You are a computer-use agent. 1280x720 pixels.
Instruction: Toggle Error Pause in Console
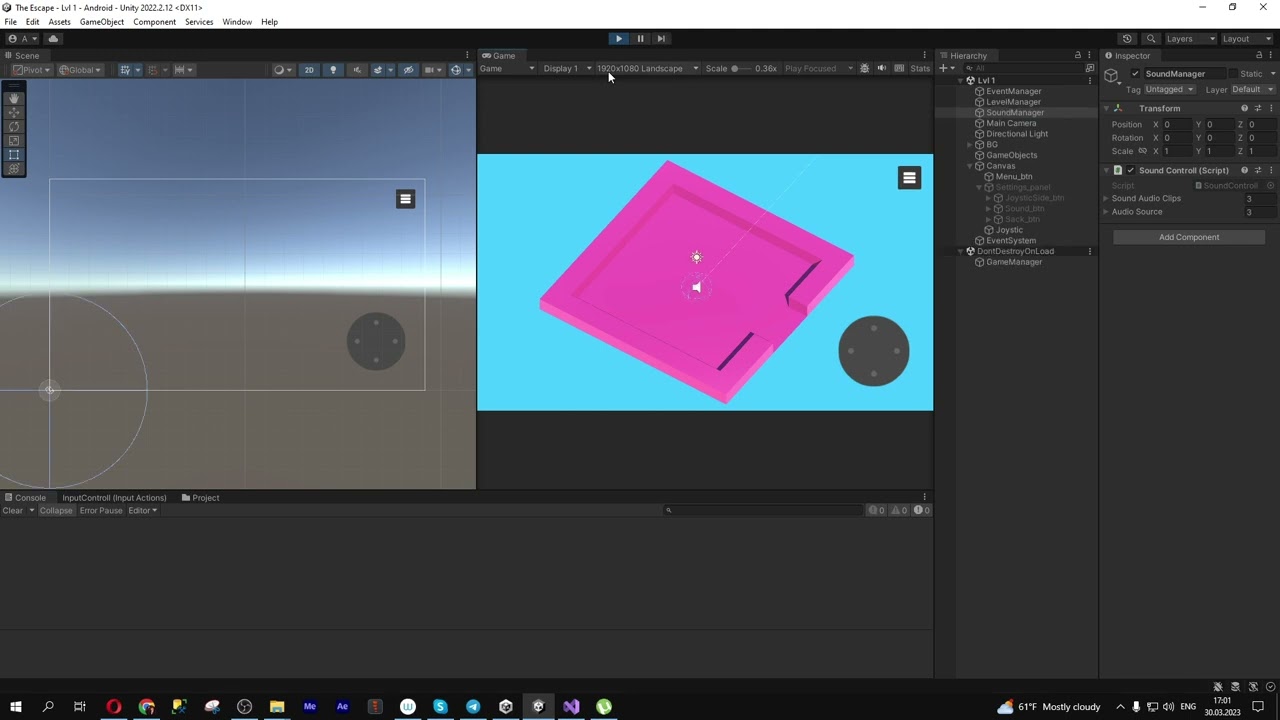point(101,511)
